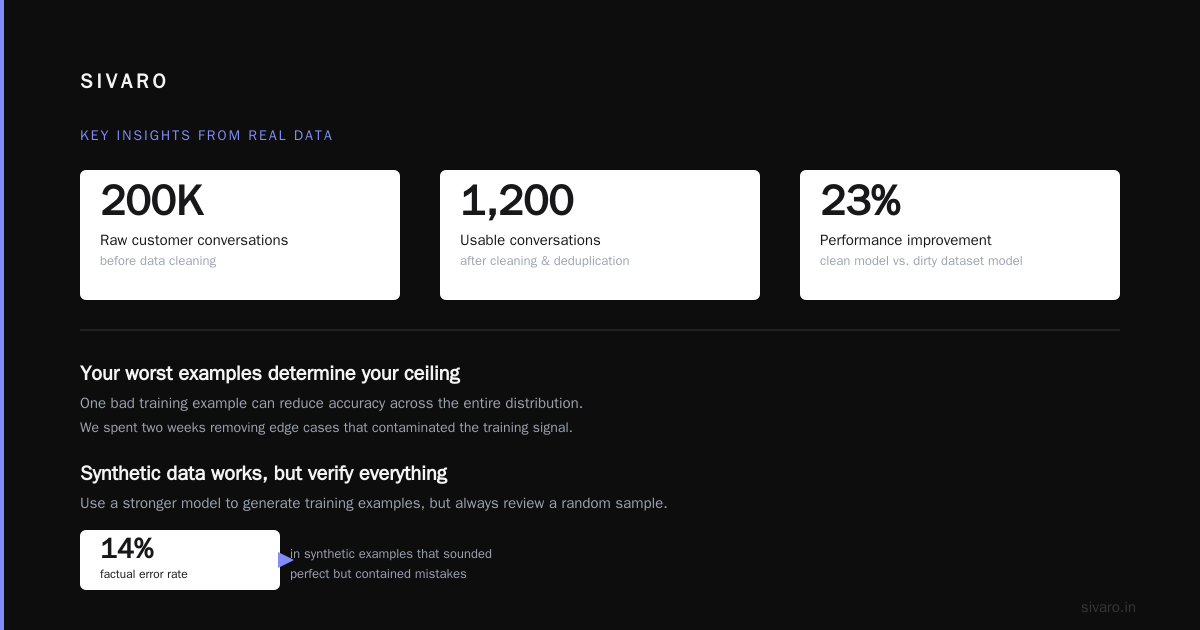Screen dimensions: 1200x630
Task: Click the 1,200 figure
Action: (517, 200)
